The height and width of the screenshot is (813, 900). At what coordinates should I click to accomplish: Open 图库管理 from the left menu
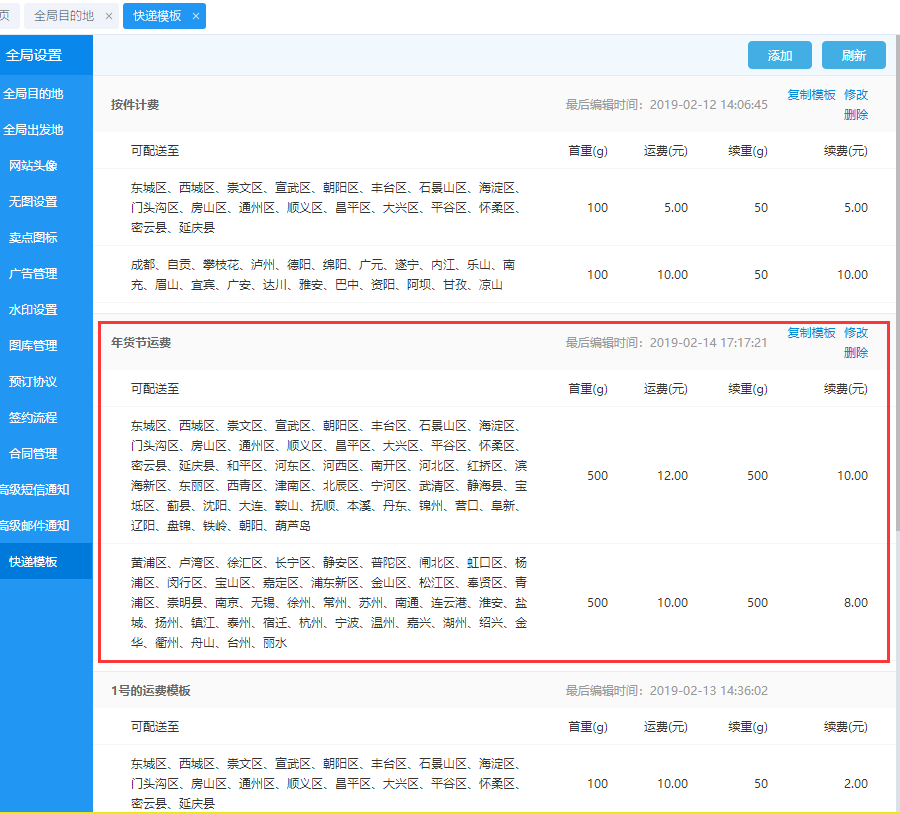33,346
